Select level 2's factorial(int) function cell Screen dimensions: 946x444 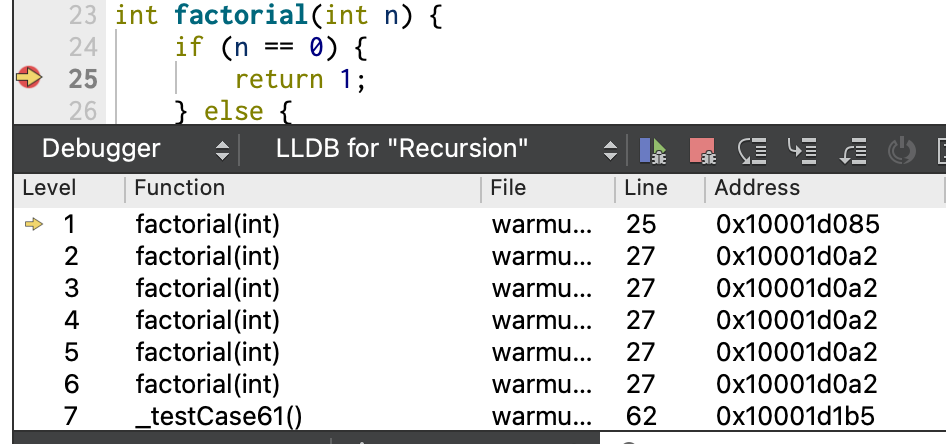pos(208,257)
